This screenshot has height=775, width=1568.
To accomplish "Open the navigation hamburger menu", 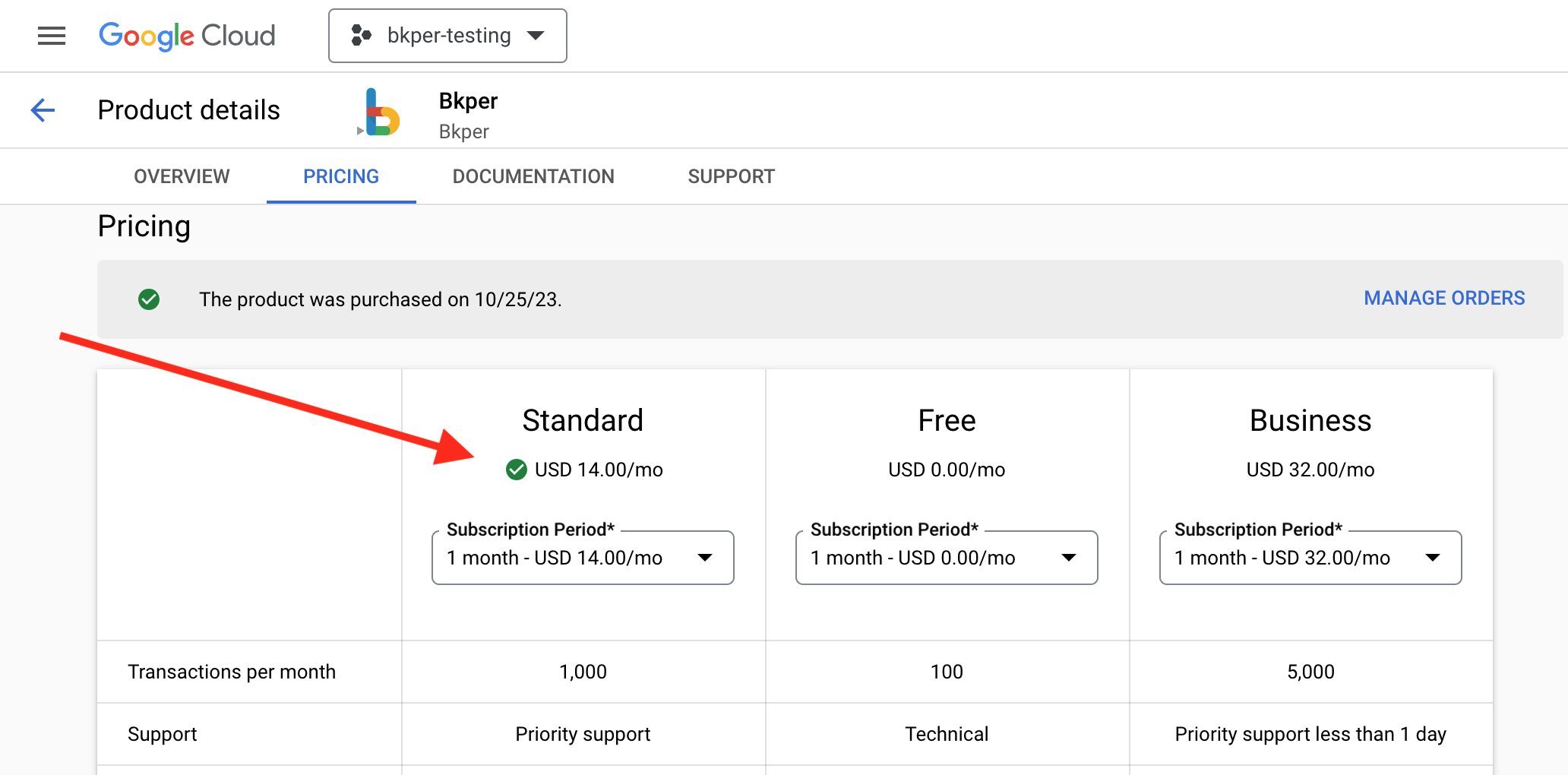I will tap(51, 35).
